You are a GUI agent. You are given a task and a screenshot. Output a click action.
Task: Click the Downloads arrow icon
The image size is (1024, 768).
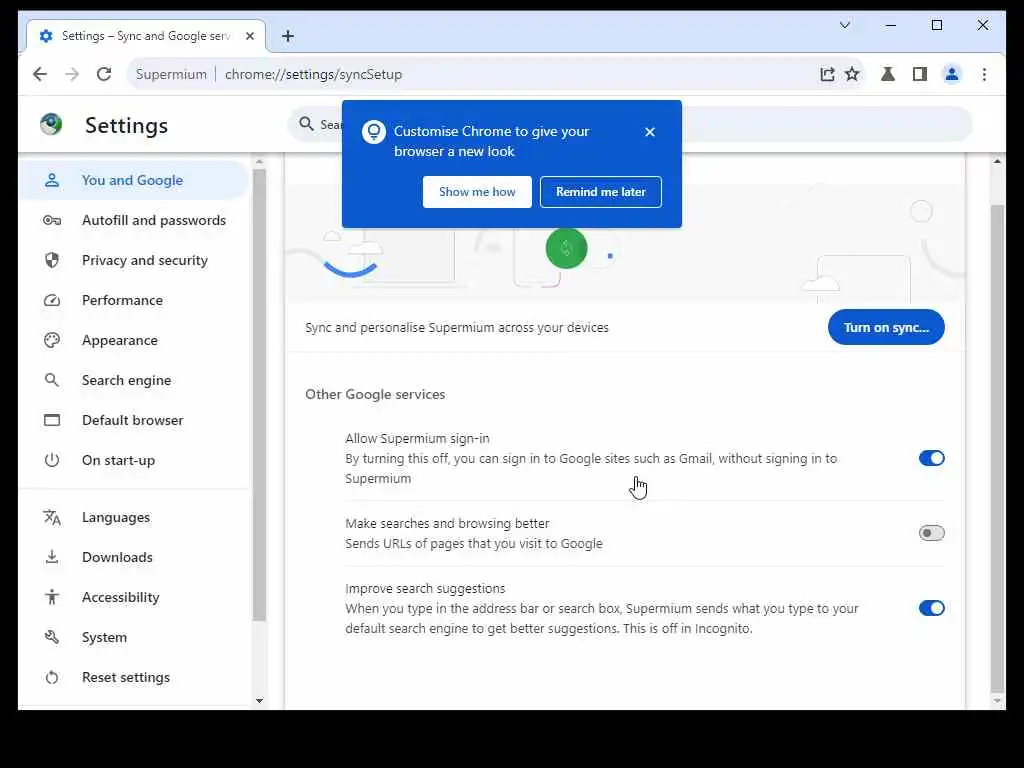click(x=52, y=557)
